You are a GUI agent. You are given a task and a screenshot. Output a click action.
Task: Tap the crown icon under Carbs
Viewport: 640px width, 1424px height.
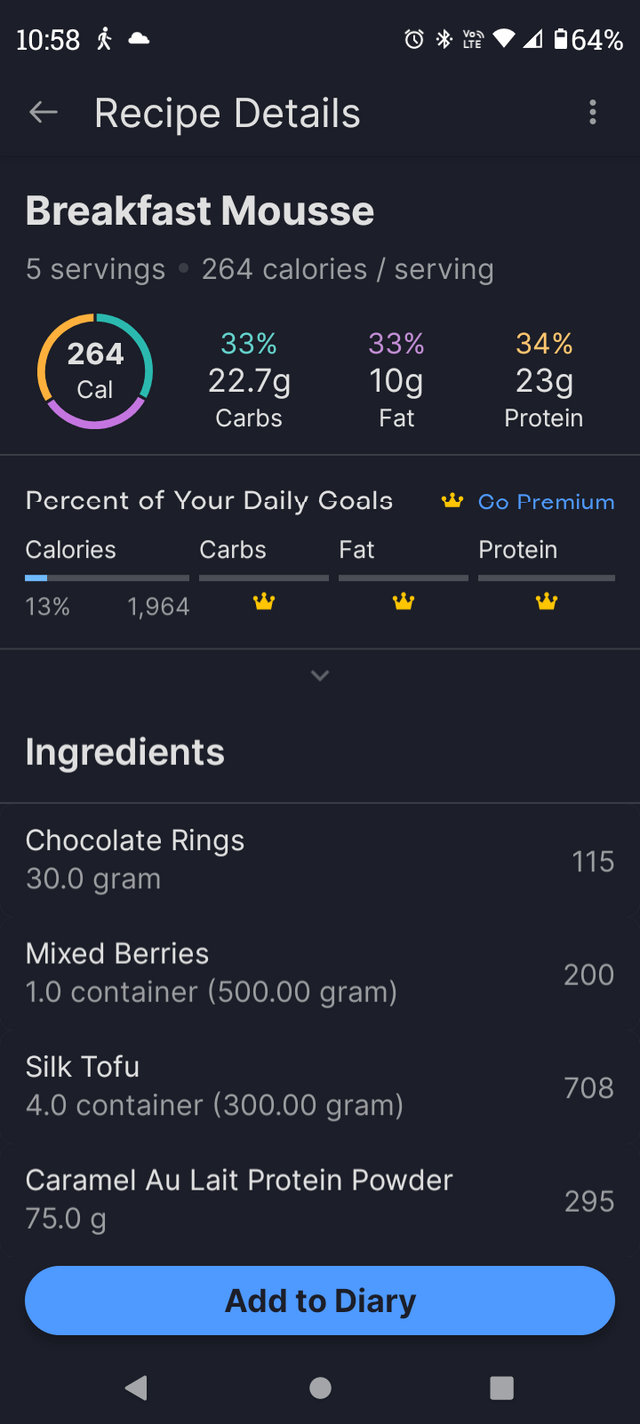pyautogui.click(x=264, y=602)
